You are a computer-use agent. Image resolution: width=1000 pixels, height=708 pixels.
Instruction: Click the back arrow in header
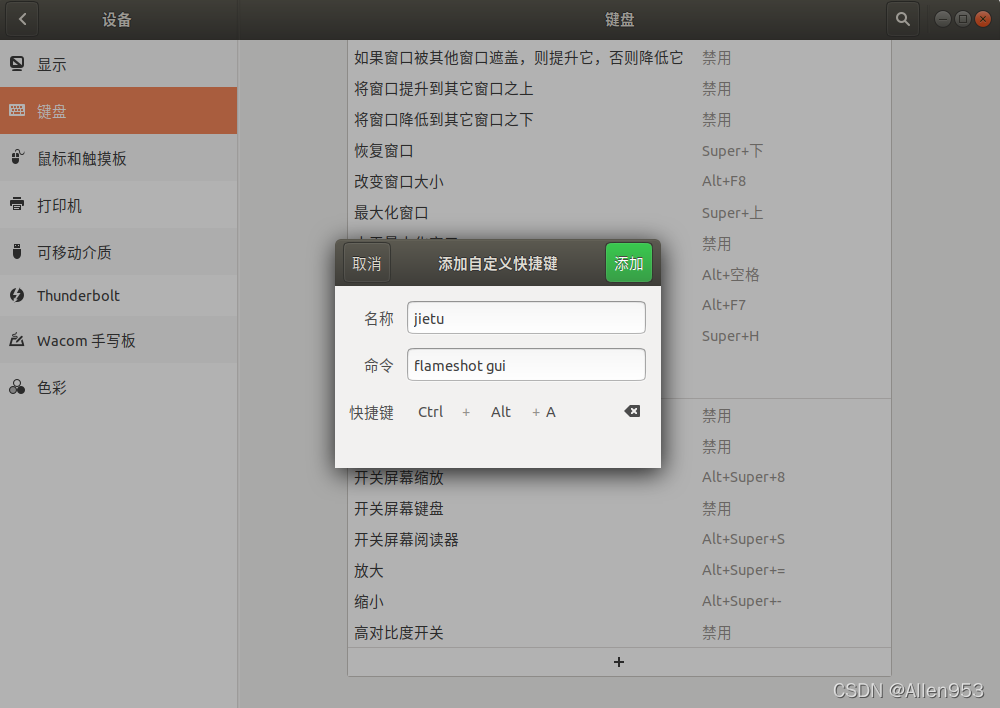click(22, 19)
